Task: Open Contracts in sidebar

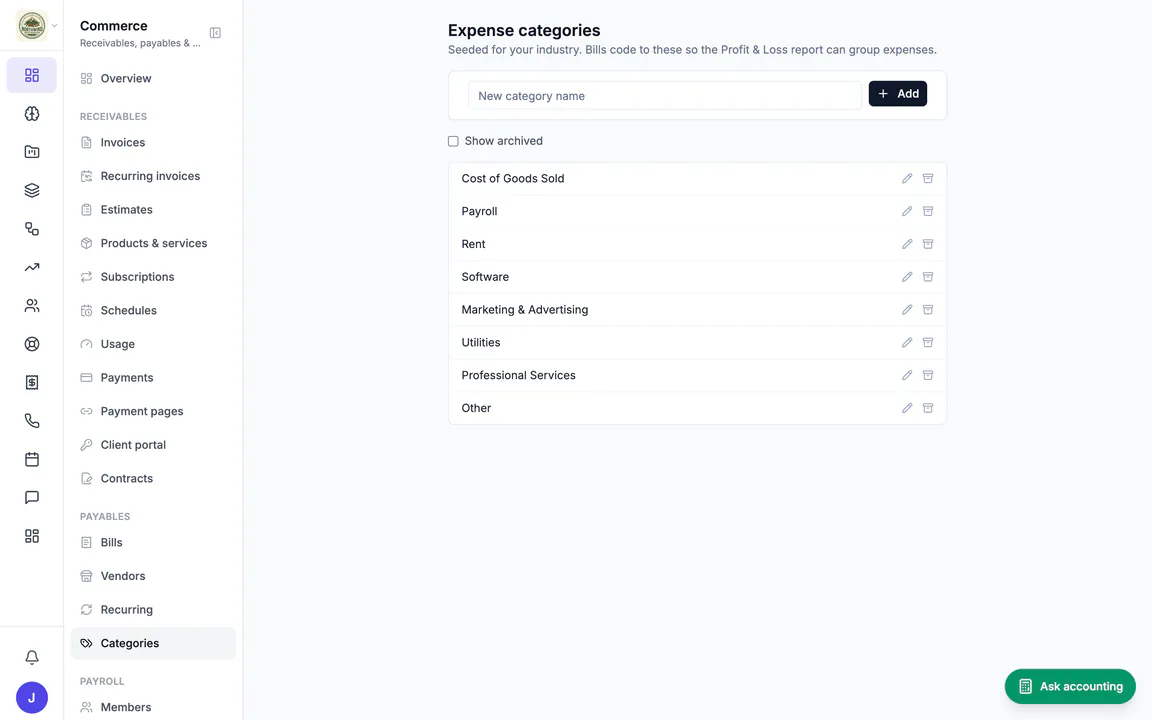Action: (x=153, y=478)
